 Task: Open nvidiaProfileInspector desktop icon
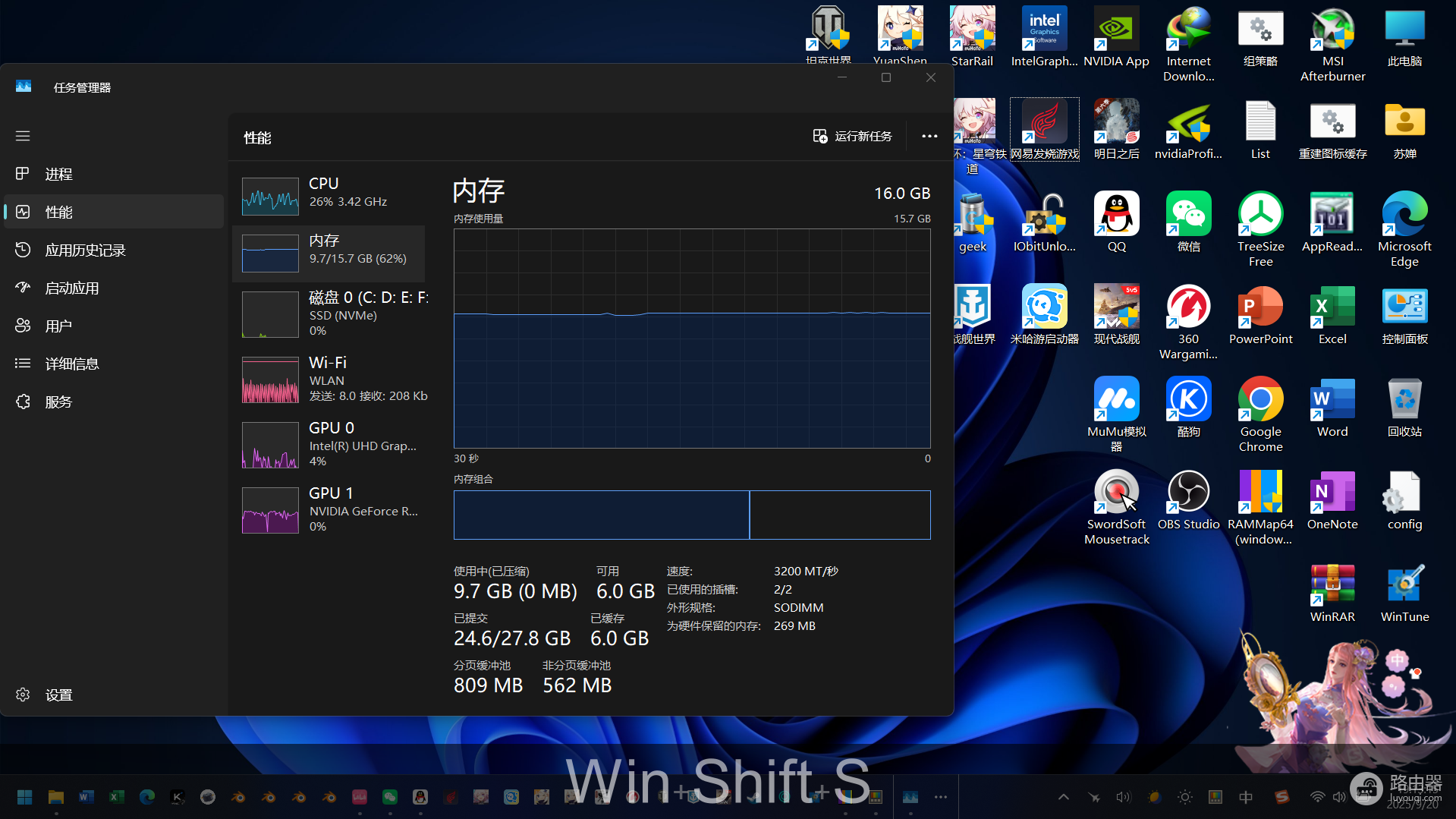[x=1188, y=130]
